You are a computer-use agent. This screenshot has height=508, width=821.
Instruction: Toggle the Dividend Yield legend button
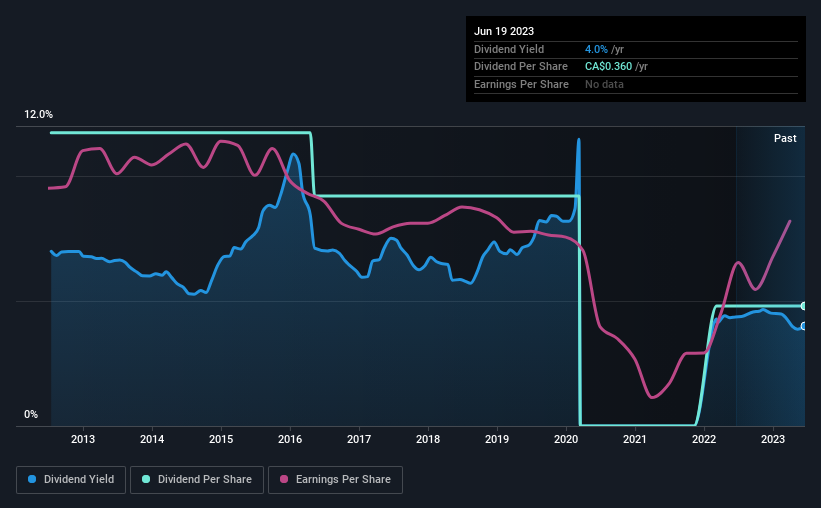click(71, 480)
